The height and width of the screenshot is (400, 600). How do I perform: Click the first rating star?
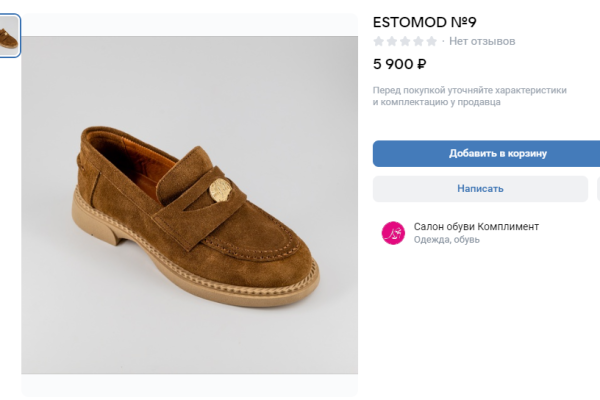click(379, 42)
